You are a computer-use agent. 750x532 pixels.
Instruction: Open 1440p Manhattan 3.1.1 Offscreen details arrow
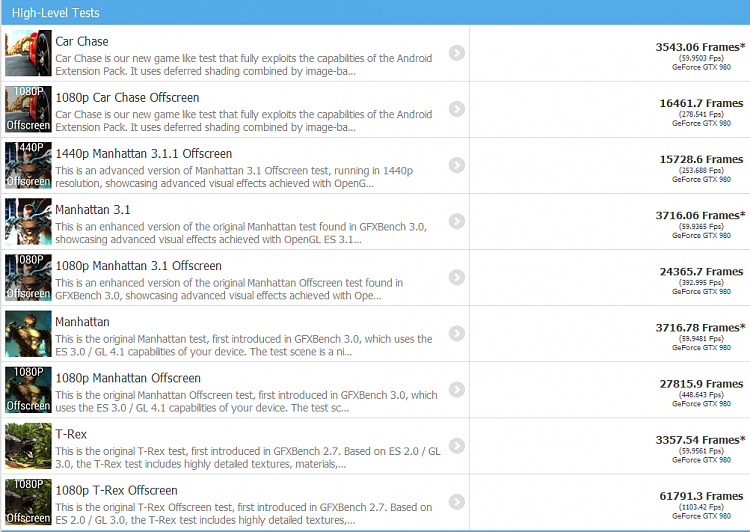pos(457,165)
